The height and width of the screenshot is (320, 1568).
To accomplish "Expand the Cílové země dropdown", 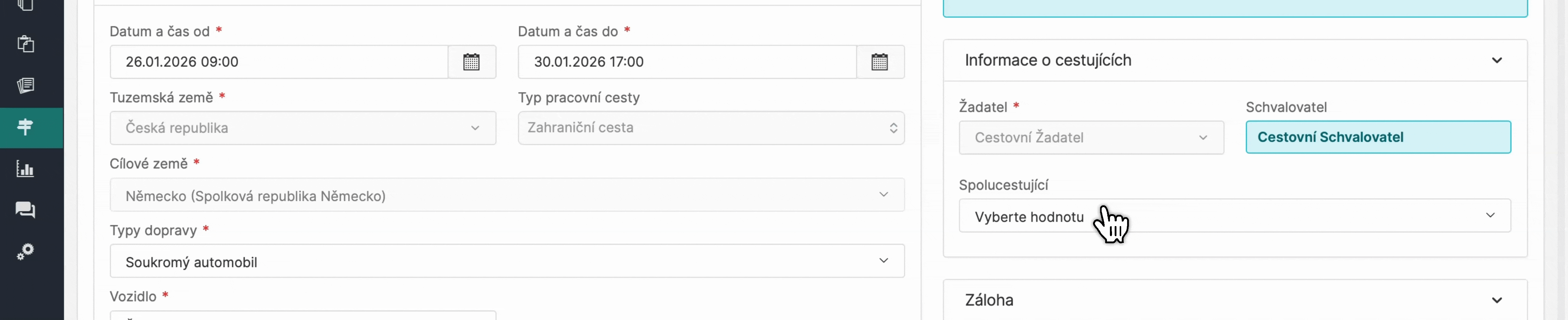I will (x=506, y=195).
